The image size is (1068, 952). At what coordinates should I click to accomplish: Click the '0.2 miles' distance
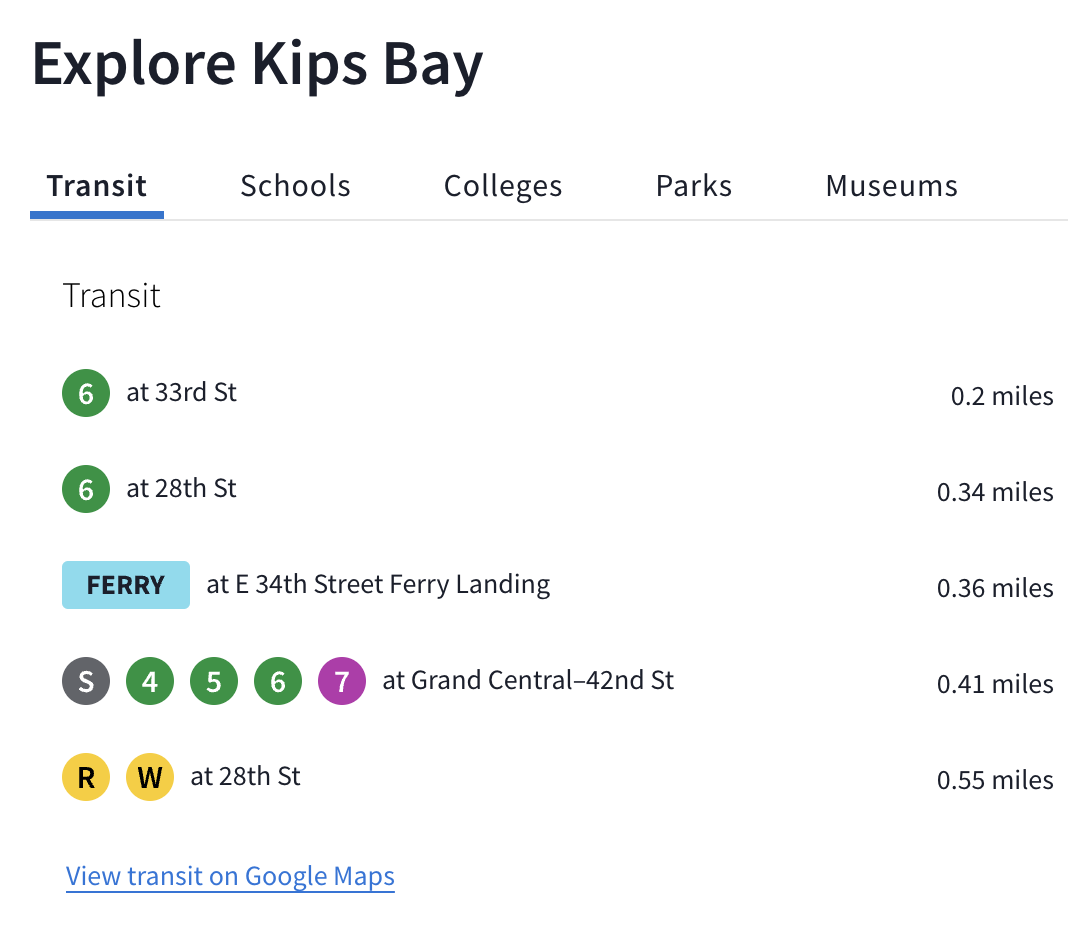[1002, 396]
